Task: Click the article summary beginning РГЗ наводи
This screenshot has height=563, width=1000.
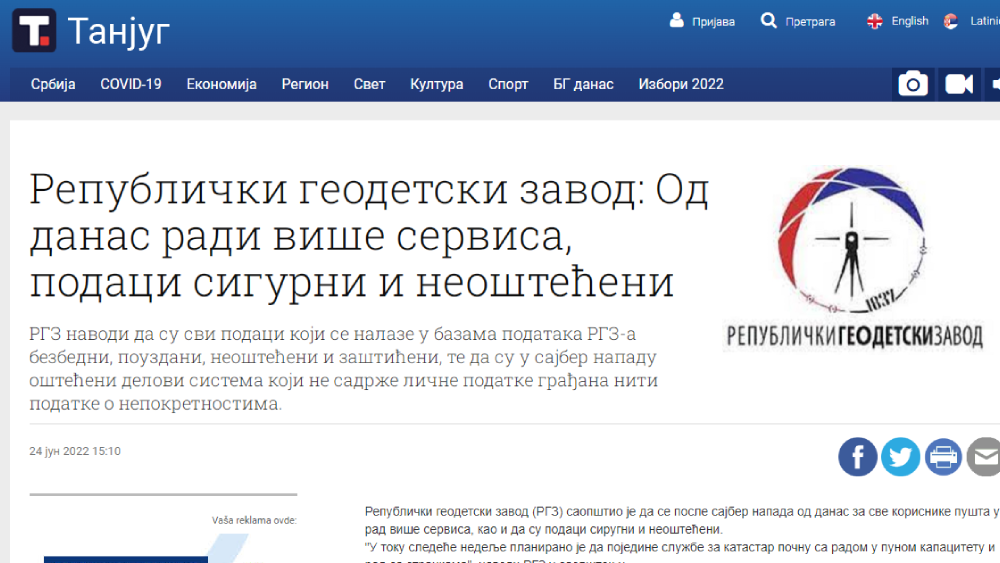Action: (344, 369)
